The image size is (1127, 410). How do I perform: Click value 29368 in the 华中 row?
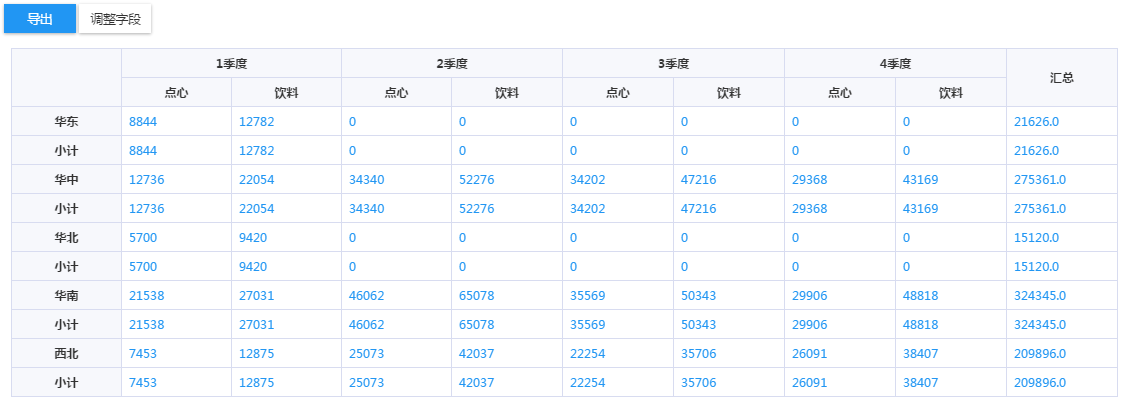(810, 179)
